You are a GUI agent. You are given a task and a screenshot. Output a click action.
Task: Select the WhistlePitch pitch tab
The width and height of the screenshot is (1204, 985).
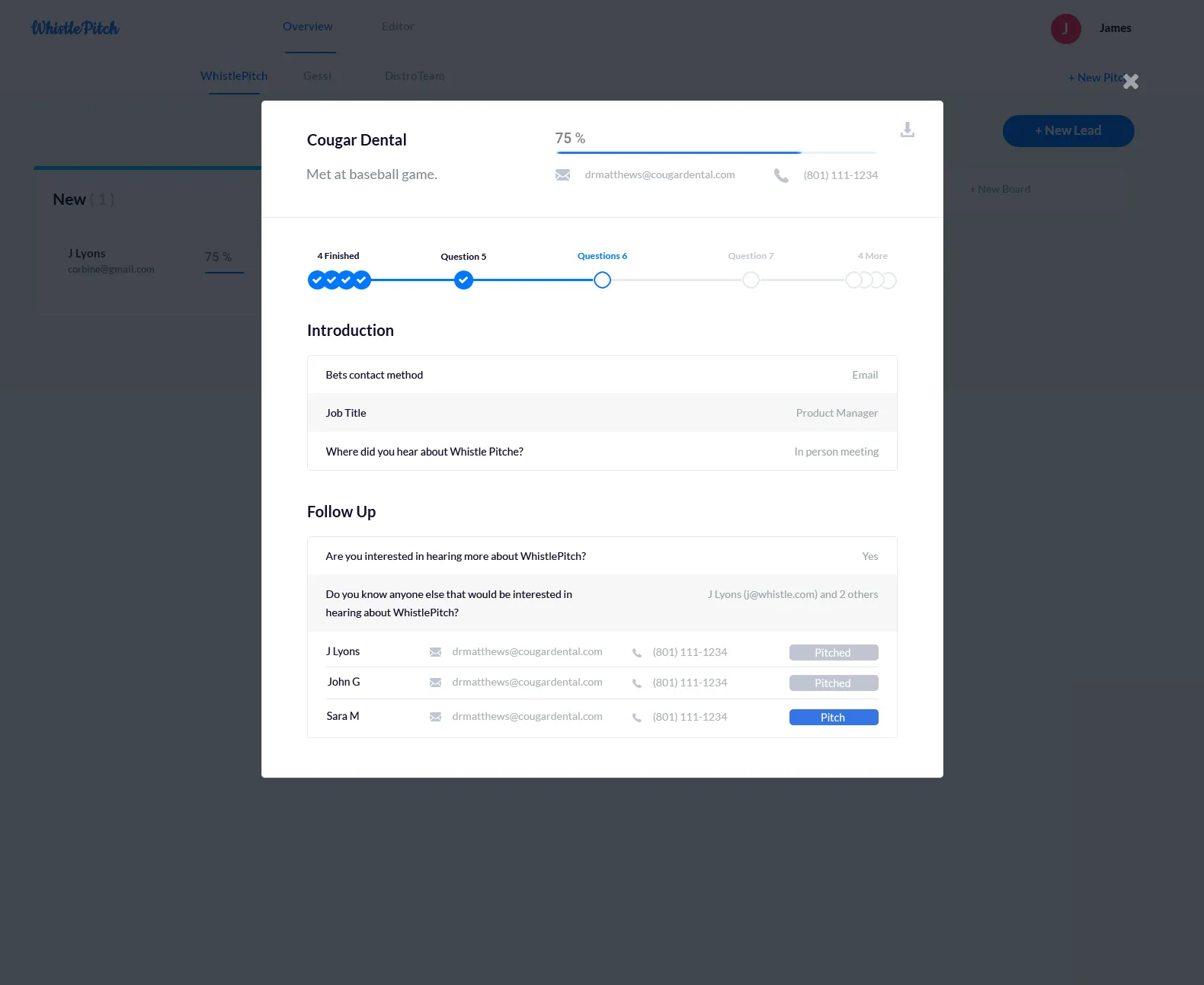pos(234,76)
